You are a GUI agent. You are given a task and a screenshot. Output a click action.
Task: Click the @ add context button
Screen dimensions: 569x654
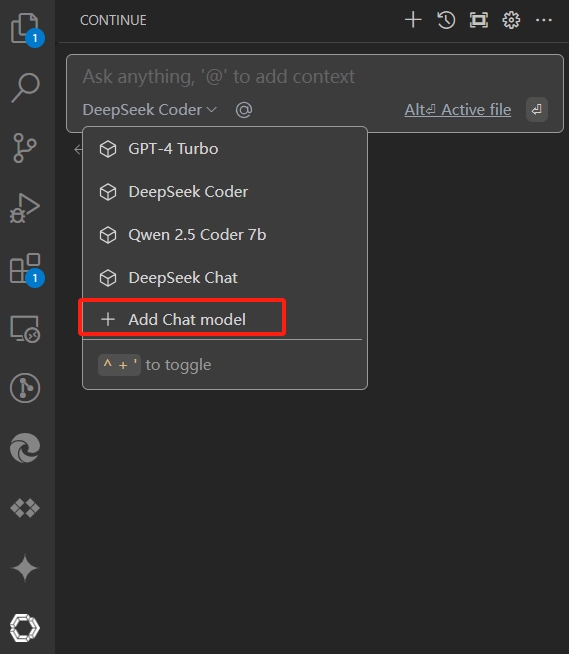(244, 110)
